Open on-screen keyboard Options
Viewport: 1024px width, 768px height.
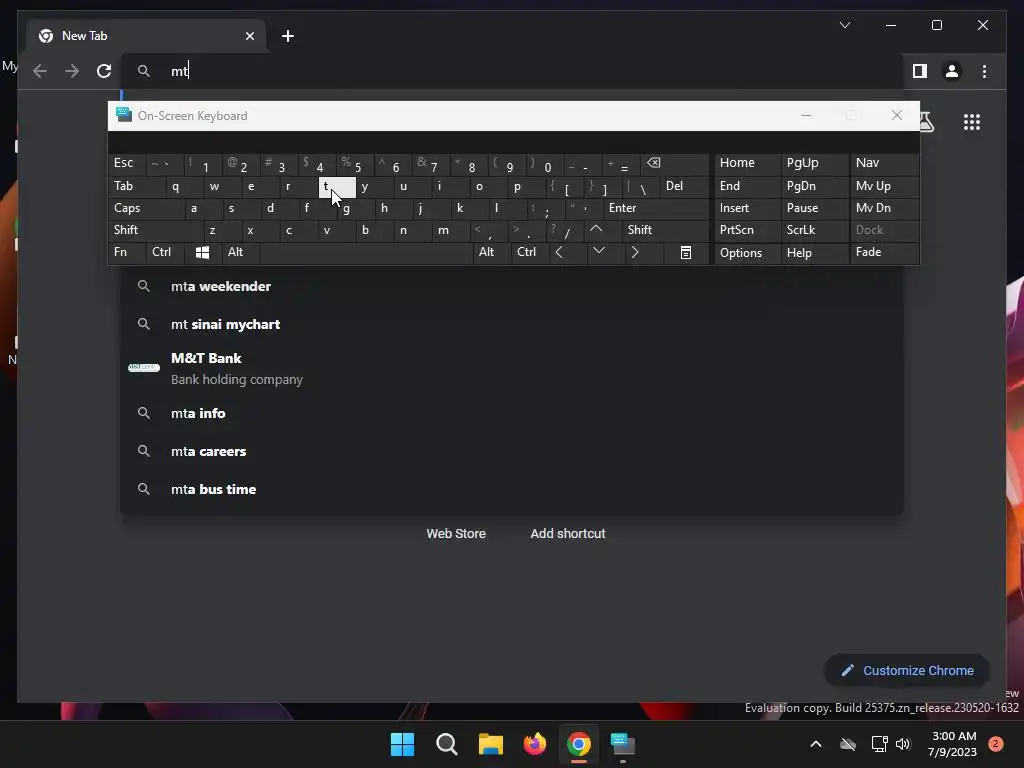click(x=747, y=253)
